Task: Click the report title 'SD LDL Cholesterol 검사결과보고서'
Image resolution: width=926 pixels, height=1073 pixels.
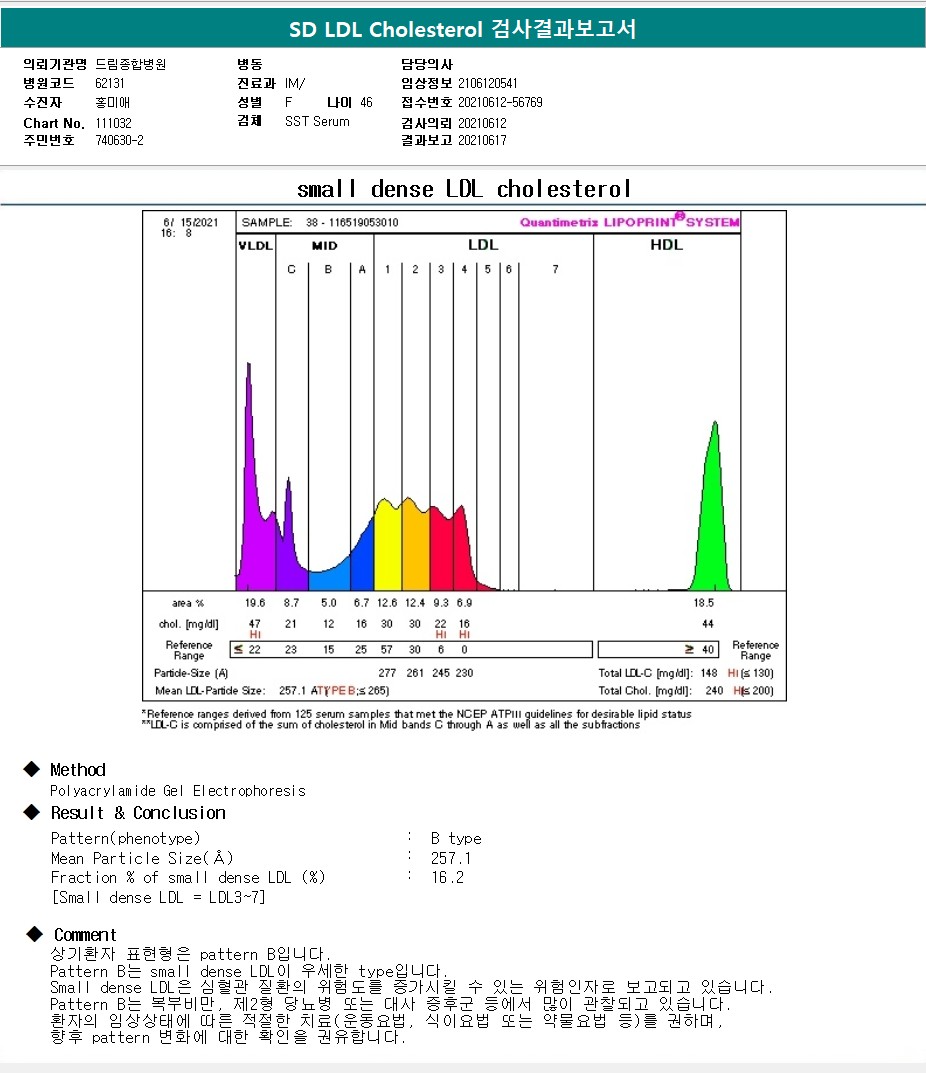Action: click(463, 29)
